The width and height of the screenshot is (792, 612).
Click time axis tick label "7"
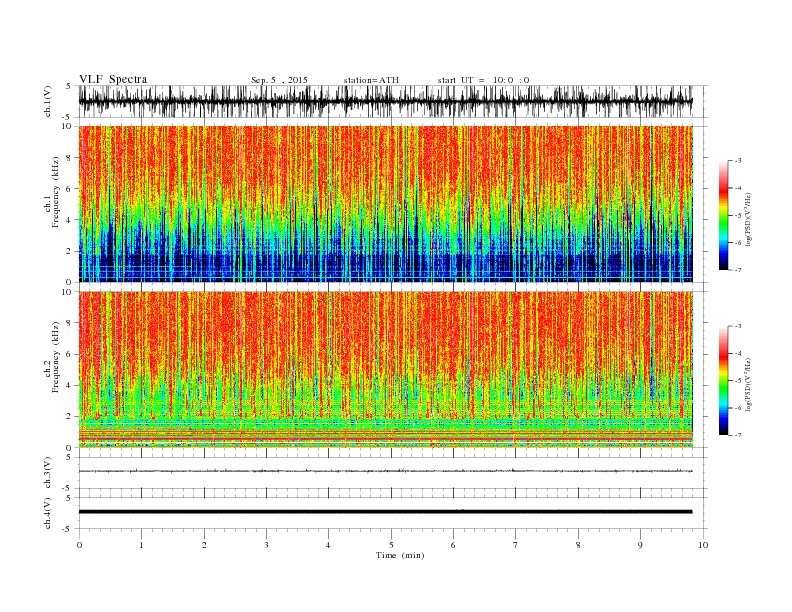point(516,545)
